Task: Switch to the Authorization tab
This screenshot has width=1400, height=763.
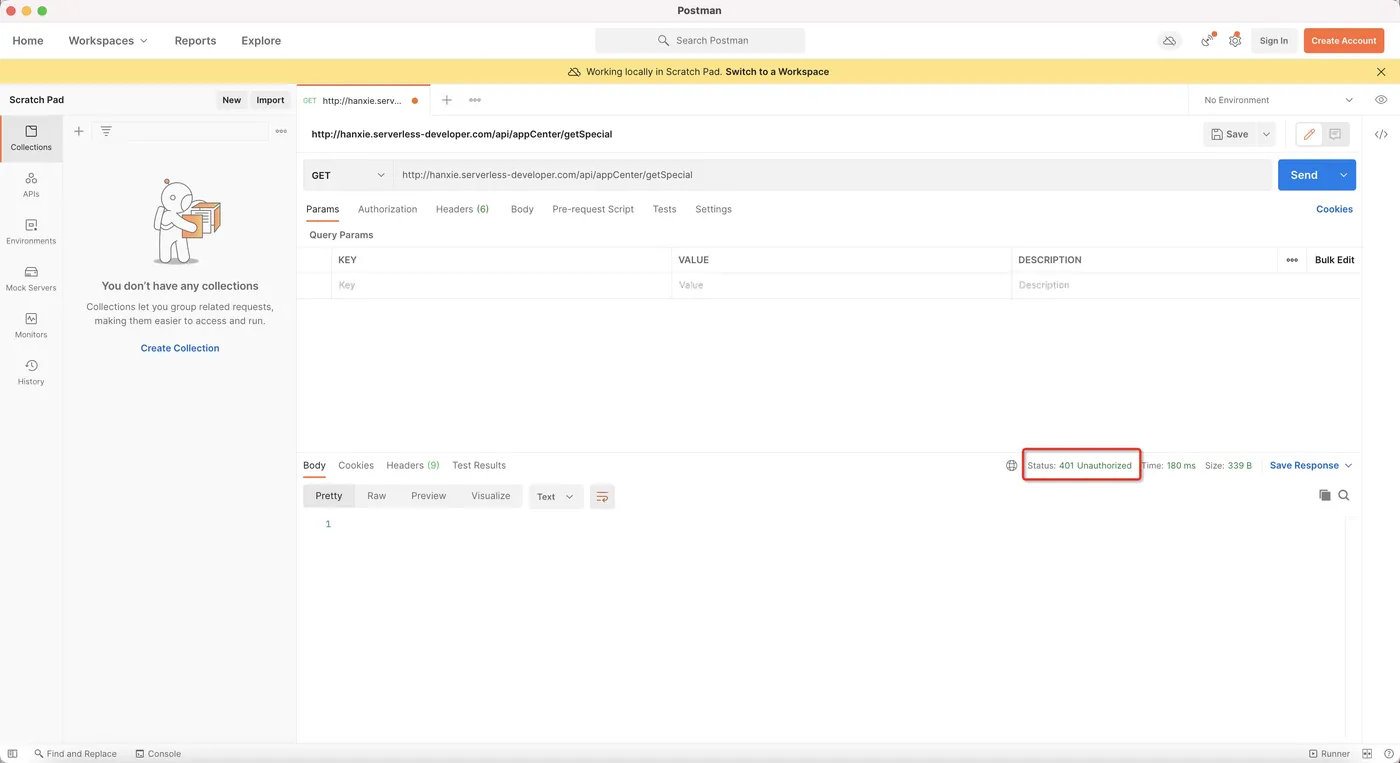Action: coord(387,209)
